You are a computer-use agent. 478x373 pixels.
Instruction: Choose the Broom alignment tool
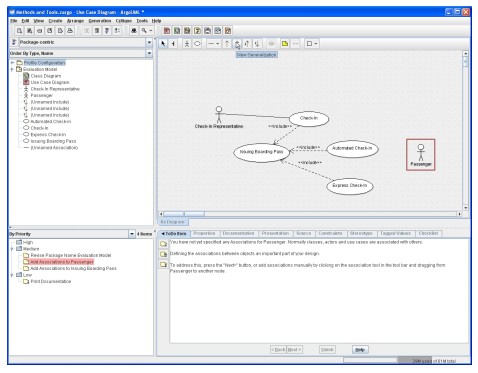click(173, 44)
